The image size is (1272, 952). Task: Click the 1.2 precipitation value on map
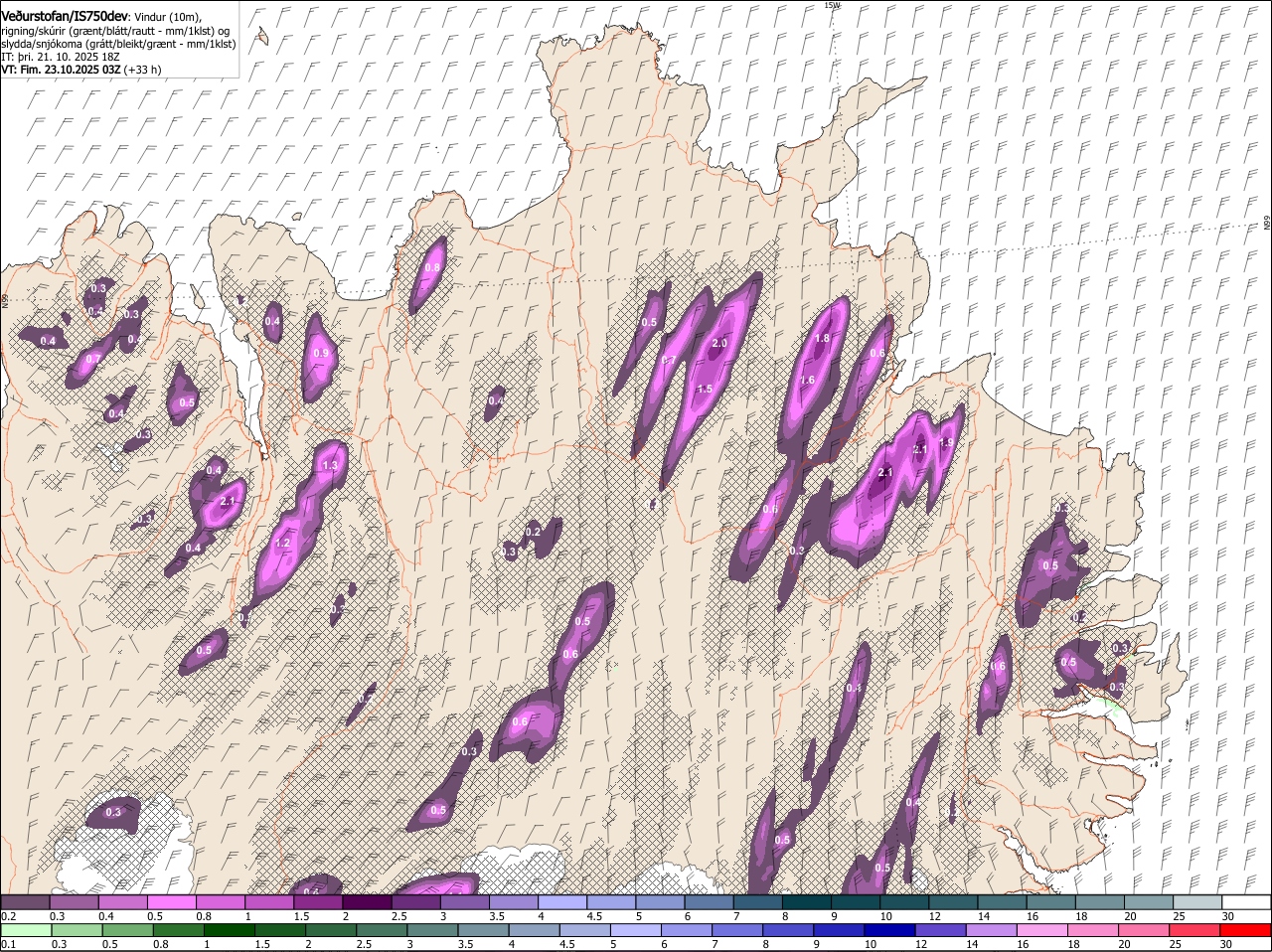282,544
